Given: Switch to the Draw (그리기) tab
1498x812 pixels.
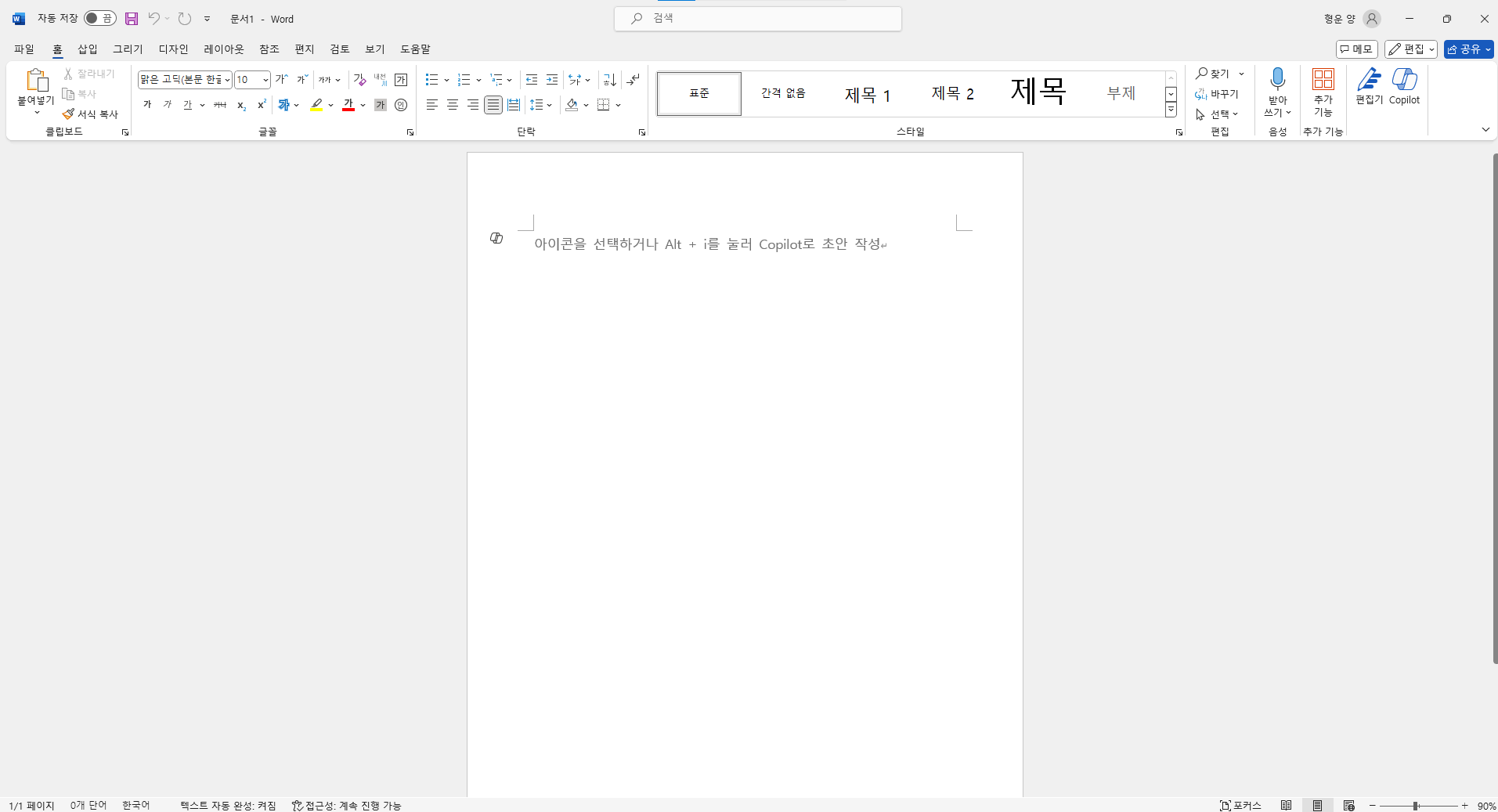Looking at the screenshot, I should [x=128, y=49].
